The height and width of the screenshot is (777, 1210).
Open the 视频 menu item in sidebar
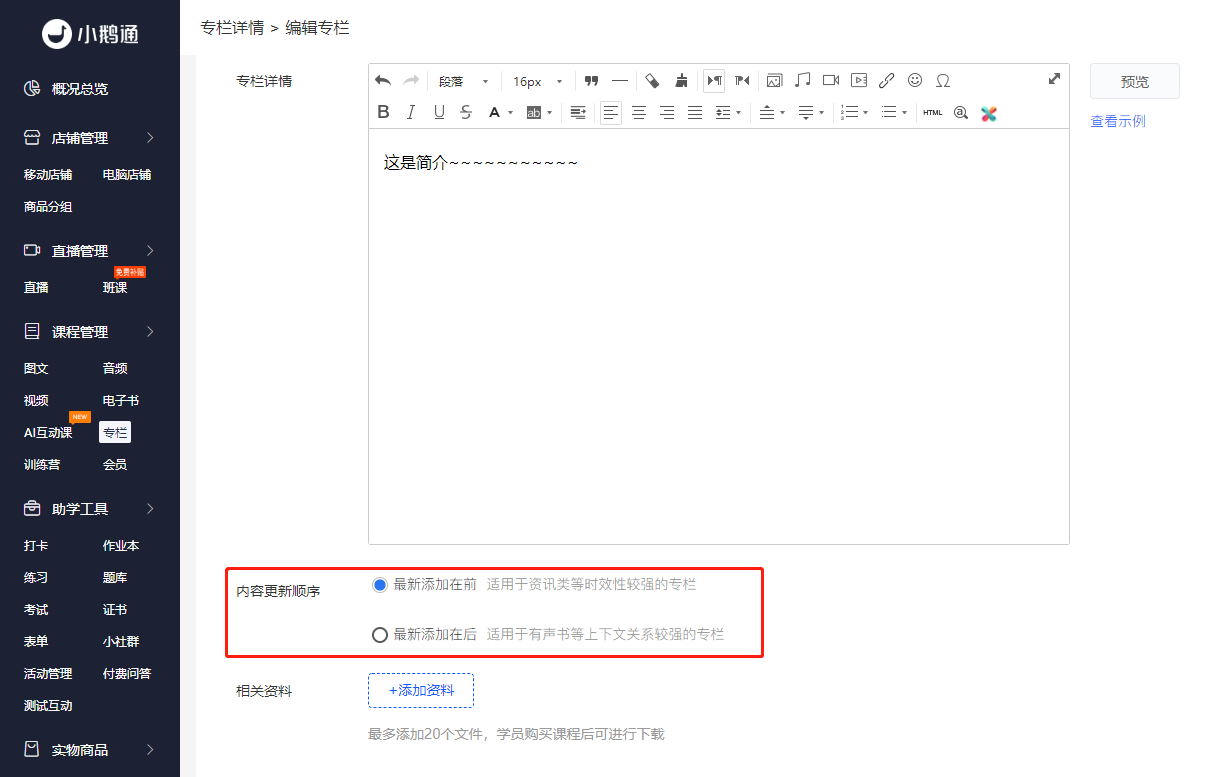coord(36,400)
